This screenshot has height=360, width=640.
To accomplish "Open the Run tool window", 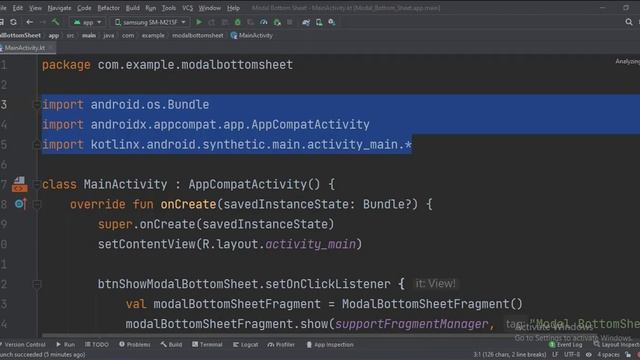I will point(65,344).
